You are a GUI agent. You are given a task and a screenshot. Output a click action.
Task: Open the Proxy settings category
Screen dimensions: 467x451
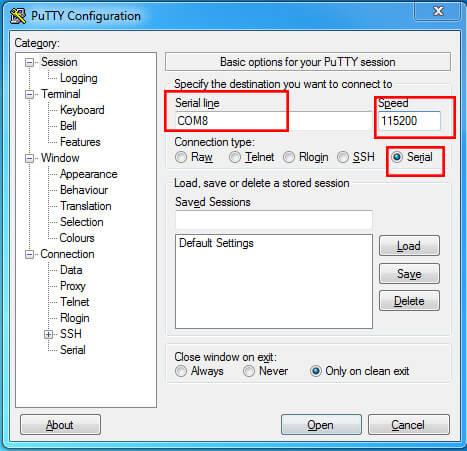point(73,286)
